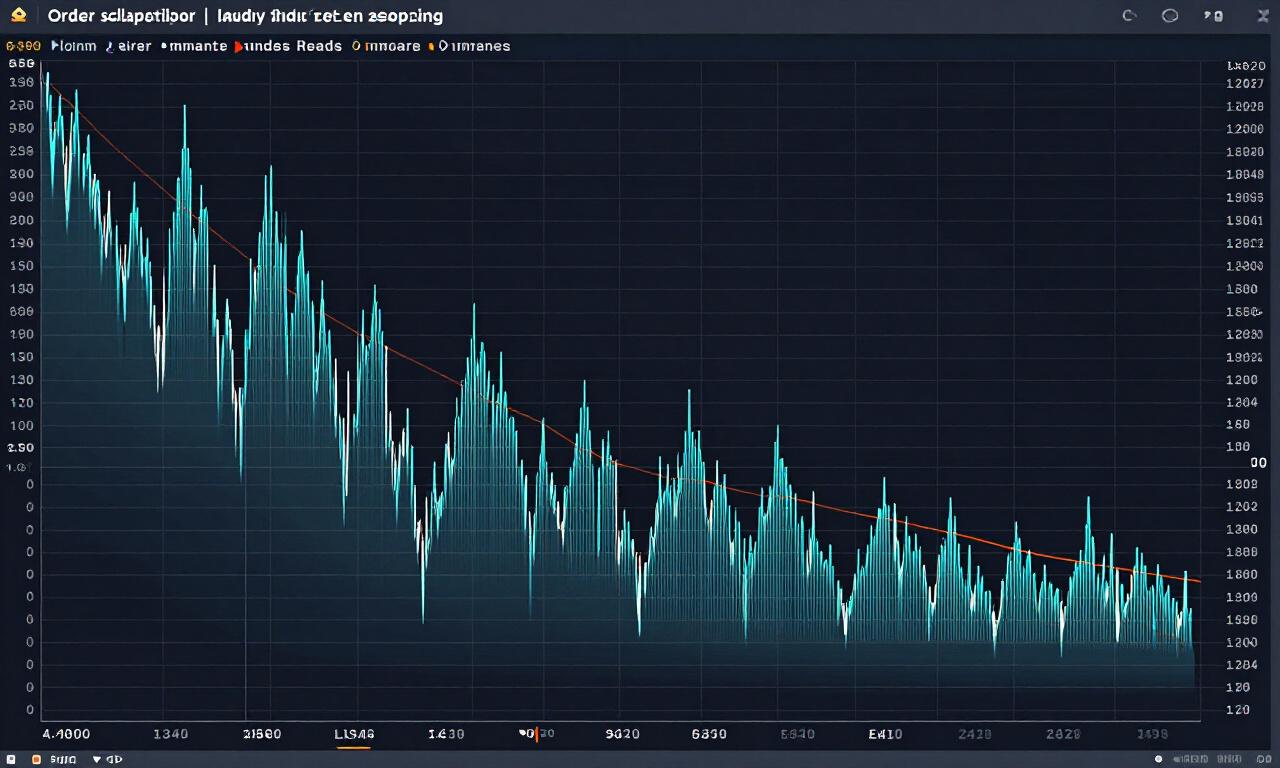Select the 'Reads' legend entry
The image size is (1280, 768).
point(319,46)
